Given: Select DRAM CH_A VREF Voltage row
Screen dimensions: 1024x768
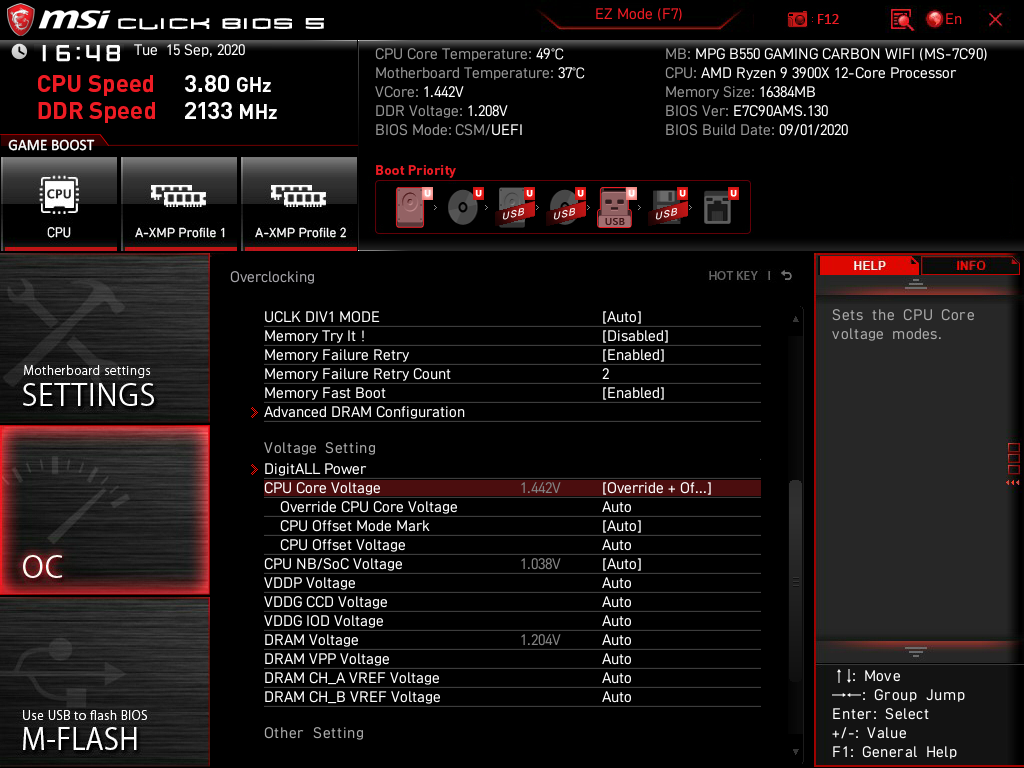Looking at the screenshot, I should (512, 677).
